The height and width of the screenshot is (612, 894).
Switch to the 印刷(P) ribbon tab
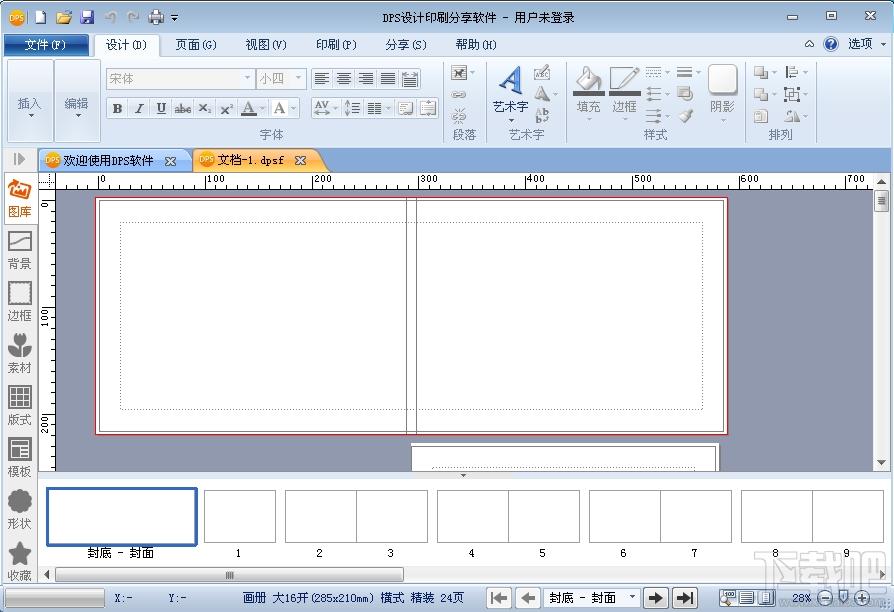336,44
